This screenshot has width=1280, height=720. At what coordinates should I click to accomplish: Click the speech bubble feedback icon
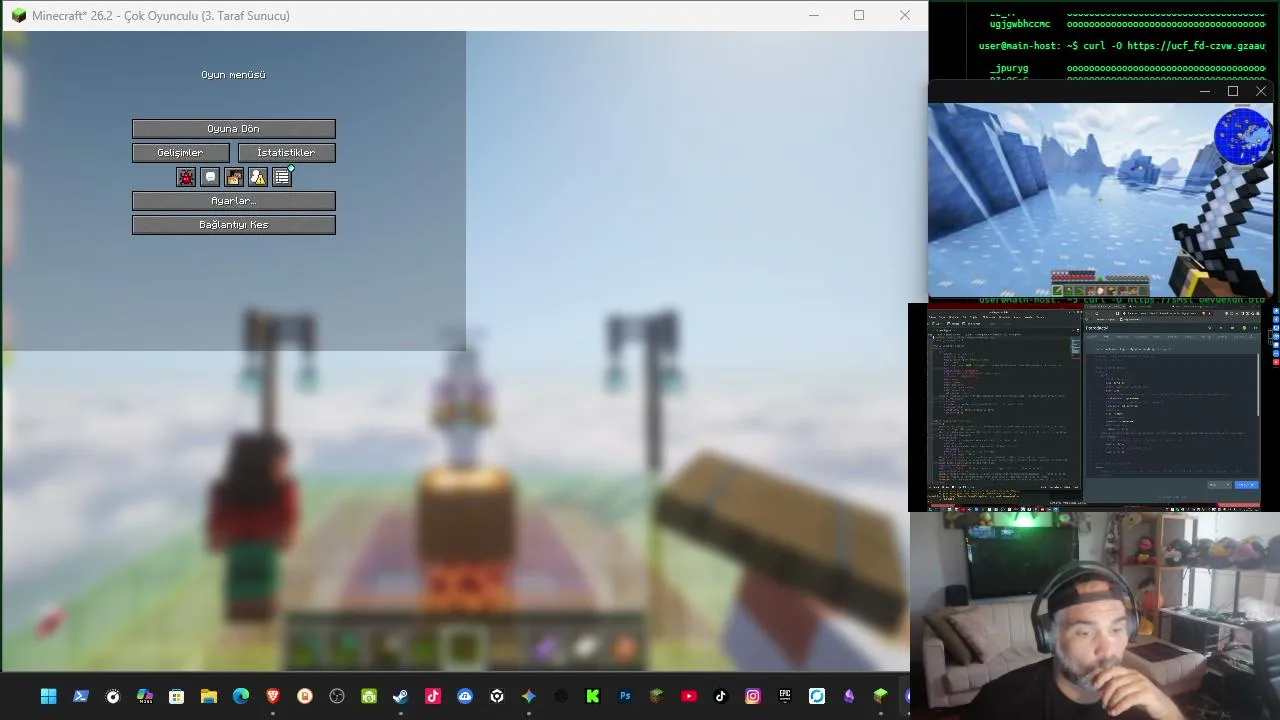[210, 177]
